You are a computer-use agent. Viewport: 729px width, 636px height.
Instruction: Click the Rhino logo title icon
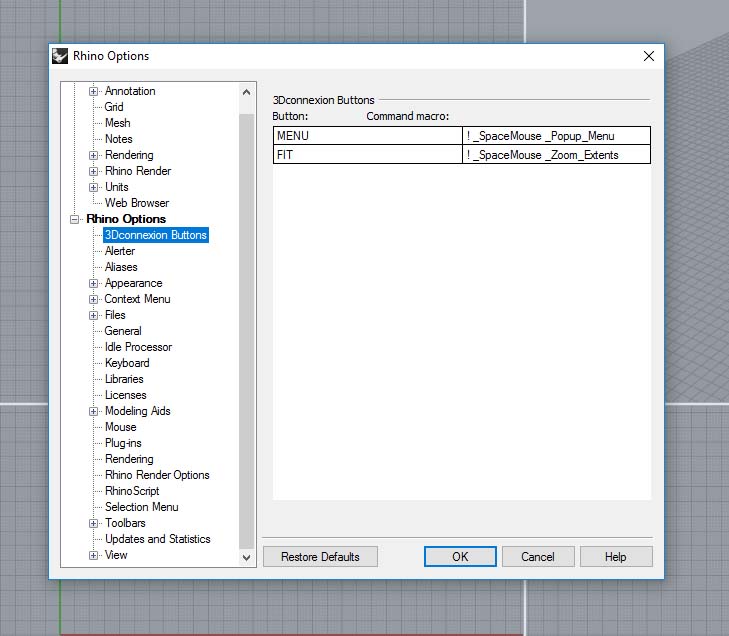point(60,56)
